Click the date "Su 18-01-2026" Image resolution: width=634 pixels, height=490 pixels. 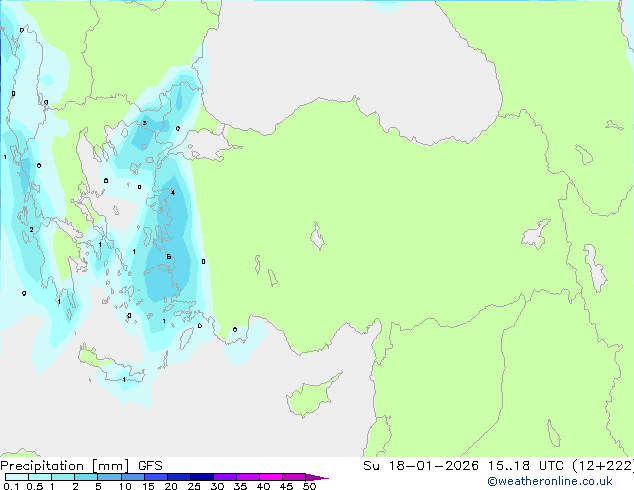(421, 466)
